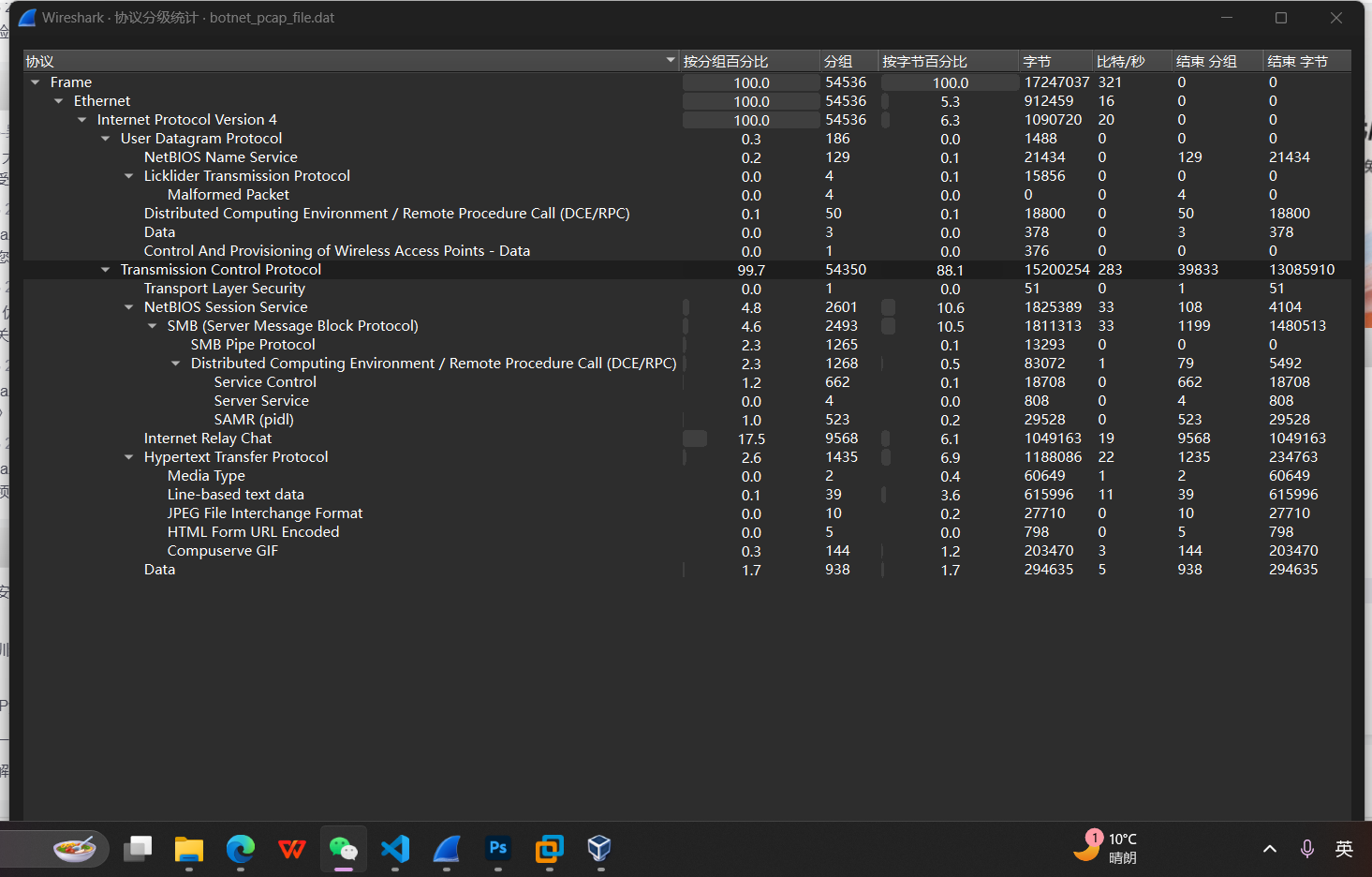1372x877 pixels.
Task: Click the 100.0 byte percent bar in Frame row
Action: pos(950,82)
